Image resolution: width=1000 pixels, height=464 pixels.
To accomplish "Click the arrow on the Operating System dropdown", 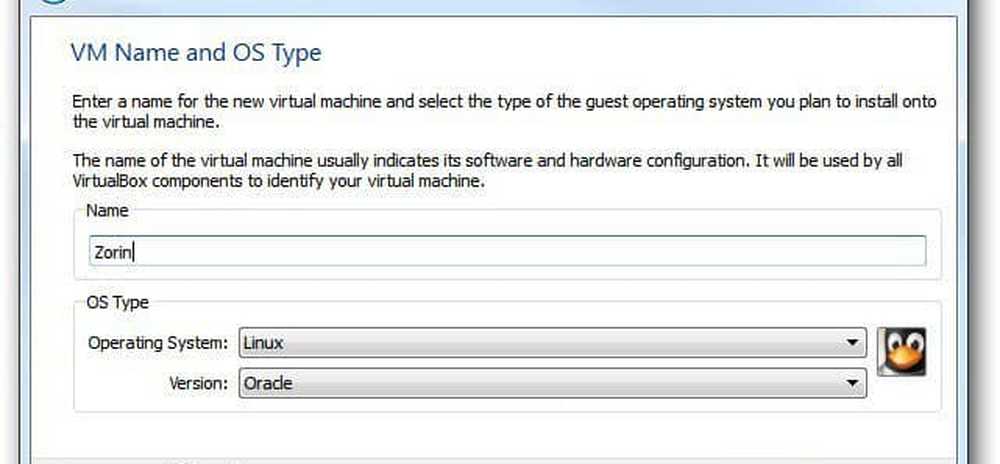I will coord(852,343).
